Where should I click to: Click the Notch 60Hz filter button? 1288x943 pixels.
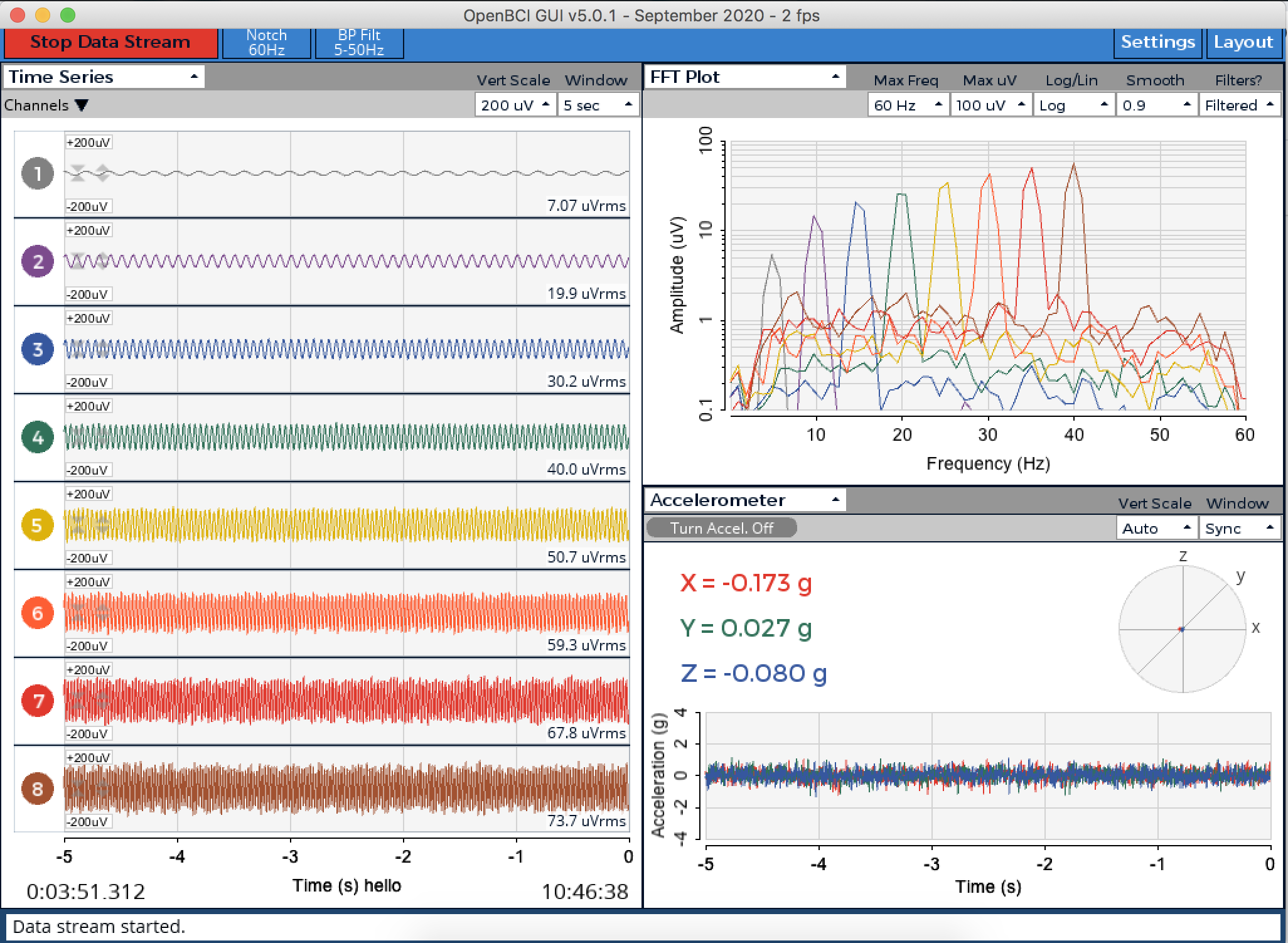click(x=266, y=42)
